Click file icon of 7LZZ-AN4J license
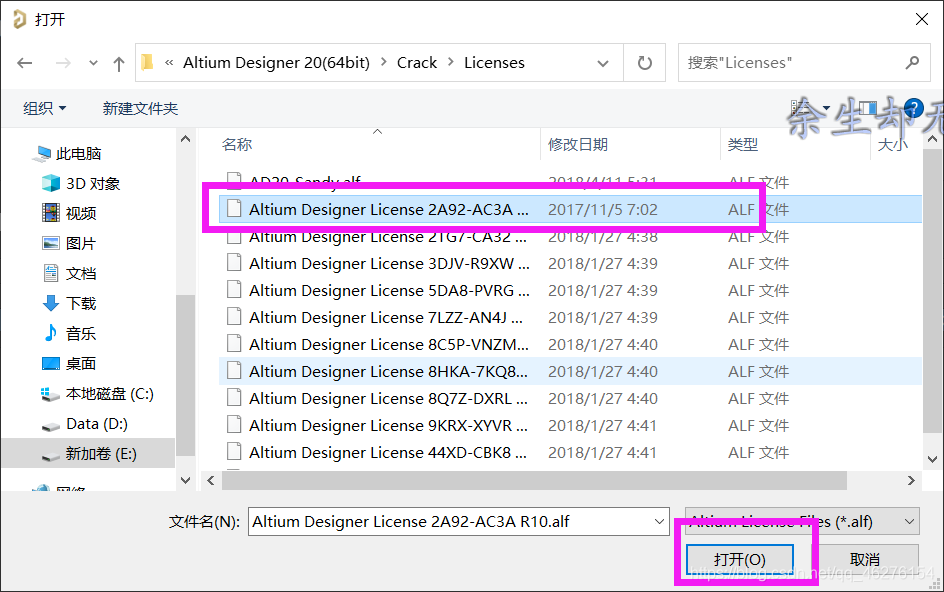This screenshot has width=944, height=592. 234,317
